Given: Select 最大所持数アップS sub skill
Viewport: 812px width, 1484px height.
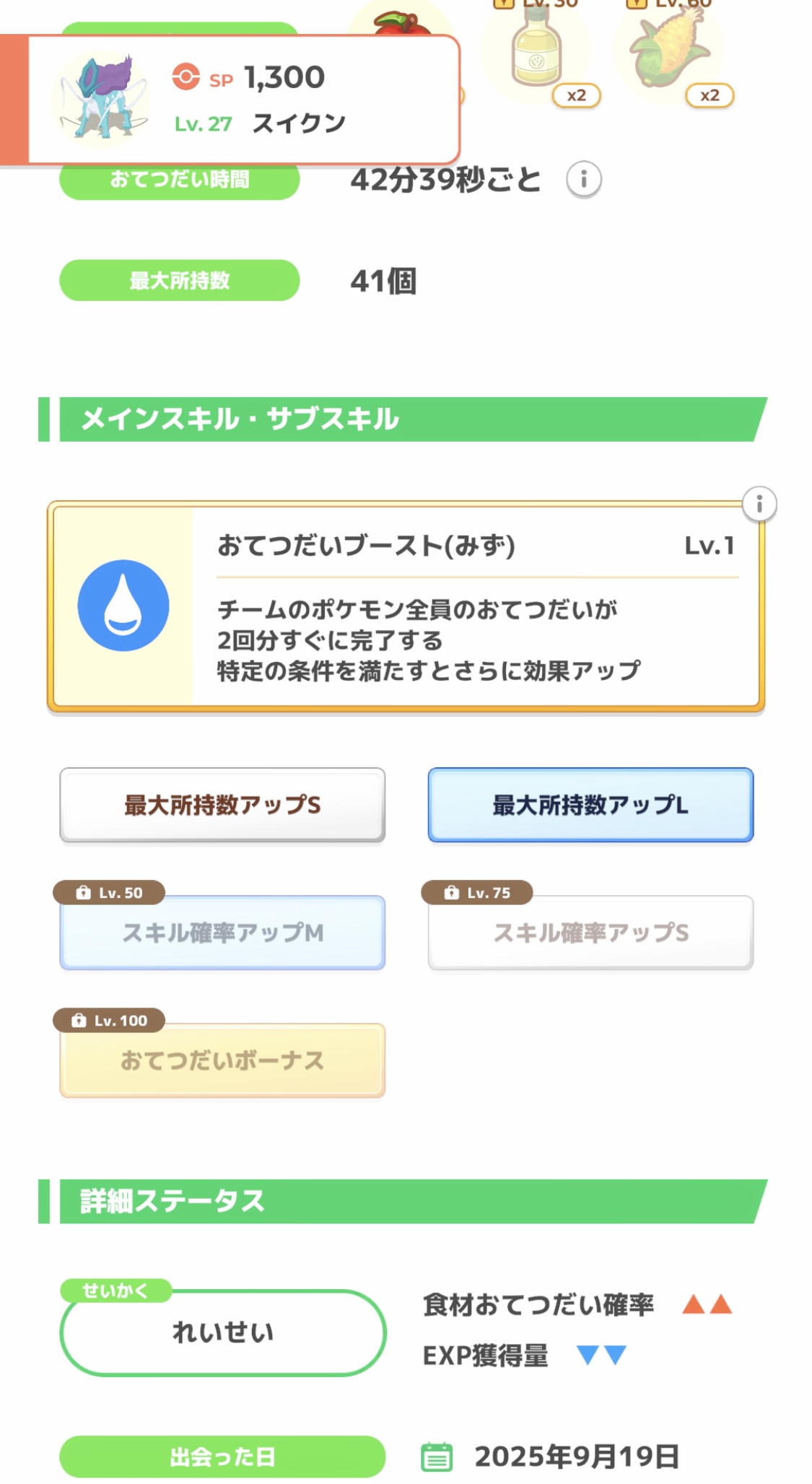Looking at the screenshot, I should point(222,805).
